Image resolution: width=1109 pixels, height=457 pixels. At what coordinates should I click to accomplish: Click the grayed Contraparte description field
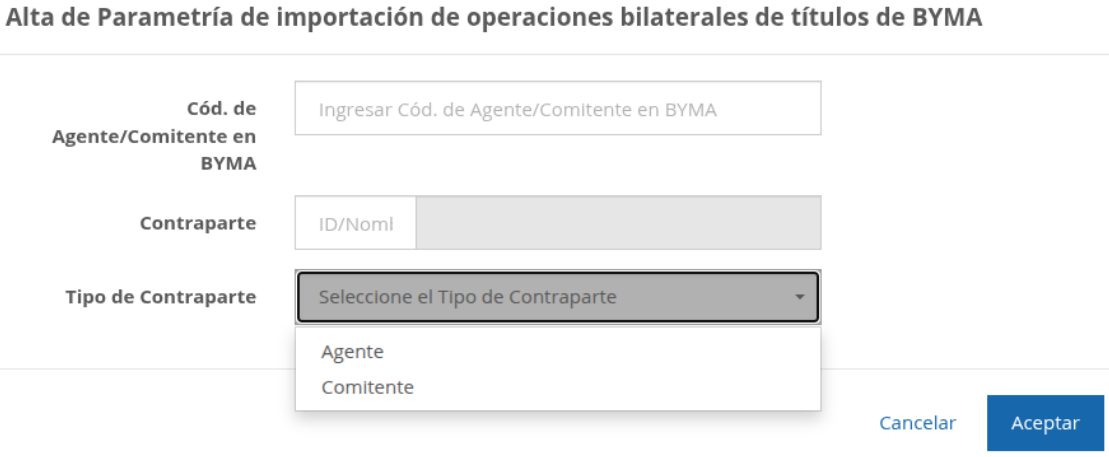[617, 223]
